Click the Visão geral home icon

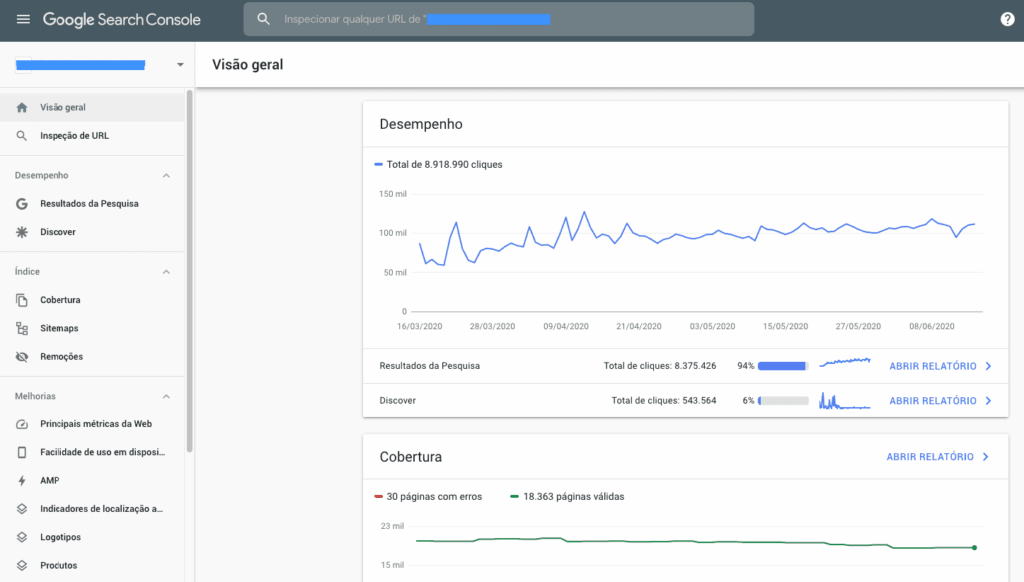tap(22, 107)
